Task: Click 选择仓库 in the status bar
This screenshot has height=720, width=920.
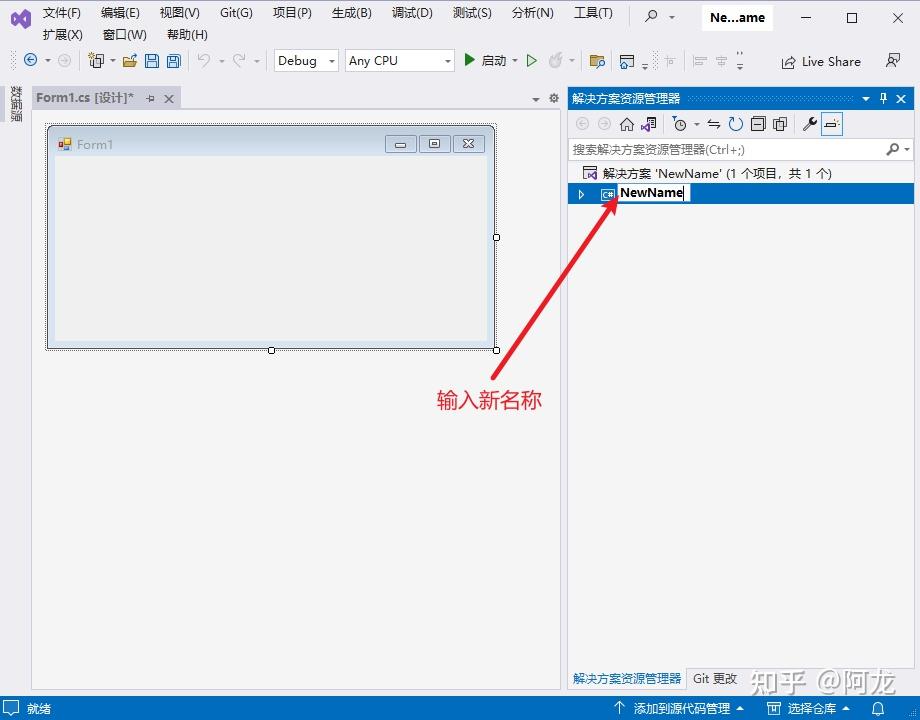Action: click(810, 708)
